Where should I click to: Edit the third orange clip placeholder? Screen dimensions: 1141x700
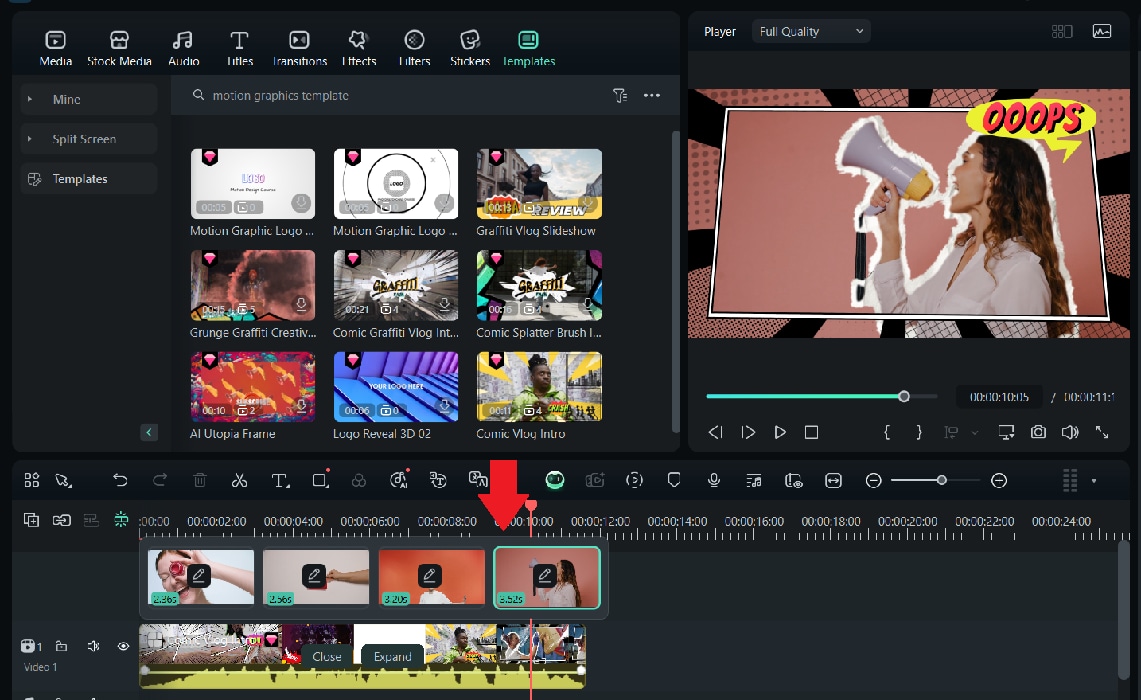(x=429, y=576)
